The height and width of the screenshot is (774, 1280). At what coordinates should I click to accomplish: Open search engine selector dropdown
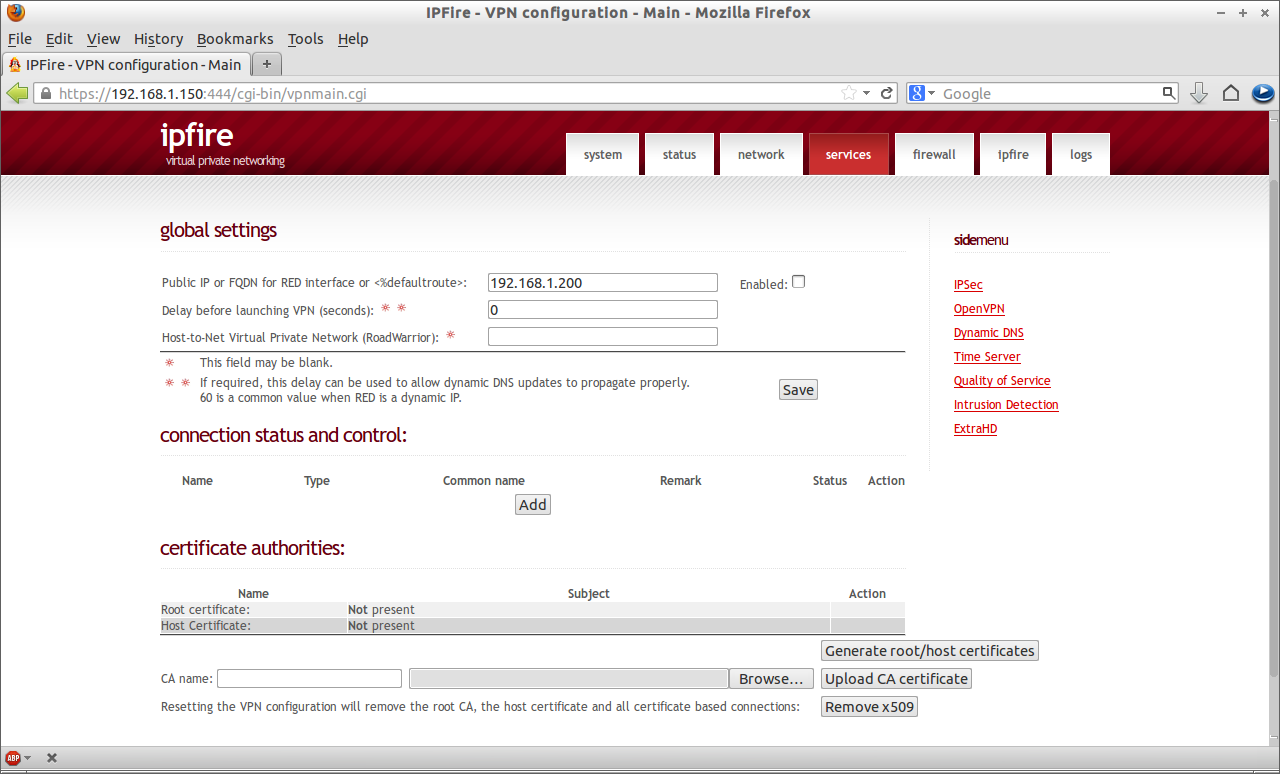(932, 93)
